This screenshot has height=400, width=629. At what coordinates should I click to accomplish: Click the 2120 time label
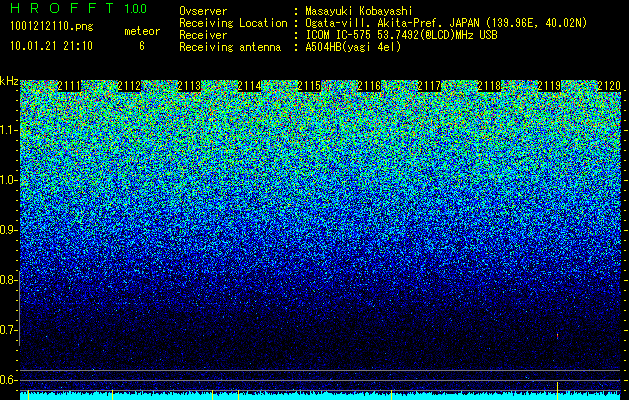click(x=609, y=86)
